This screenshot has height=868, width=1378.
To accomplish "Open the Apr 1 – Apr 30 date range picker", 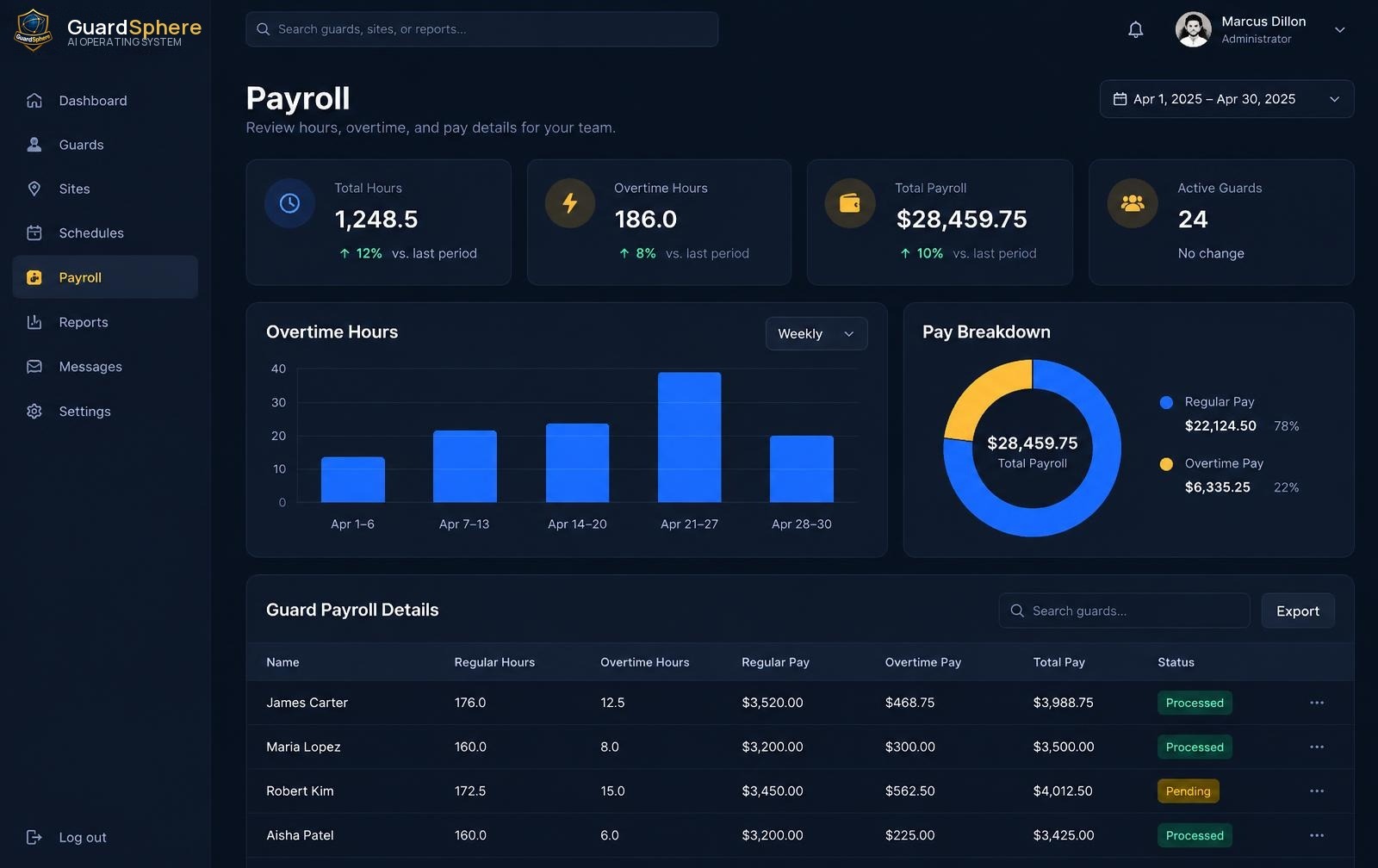I will click(1226, 99).
